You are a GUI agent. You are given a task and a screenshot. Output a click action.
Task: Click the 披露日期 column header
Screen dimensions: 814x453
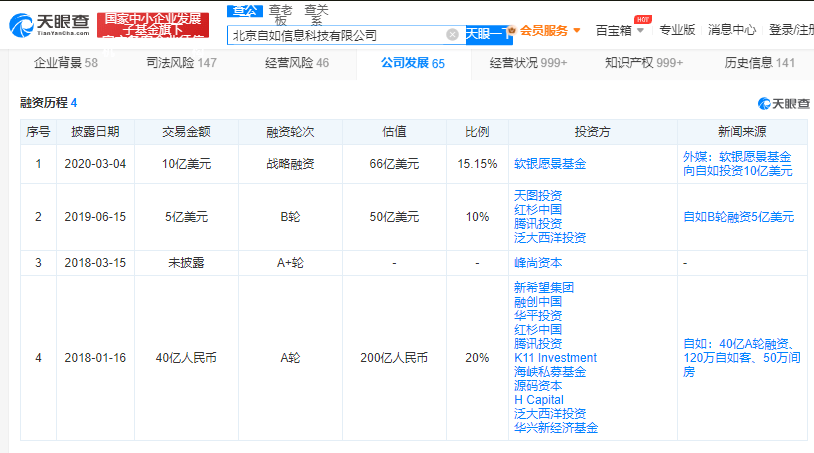[x=96, y=132]
